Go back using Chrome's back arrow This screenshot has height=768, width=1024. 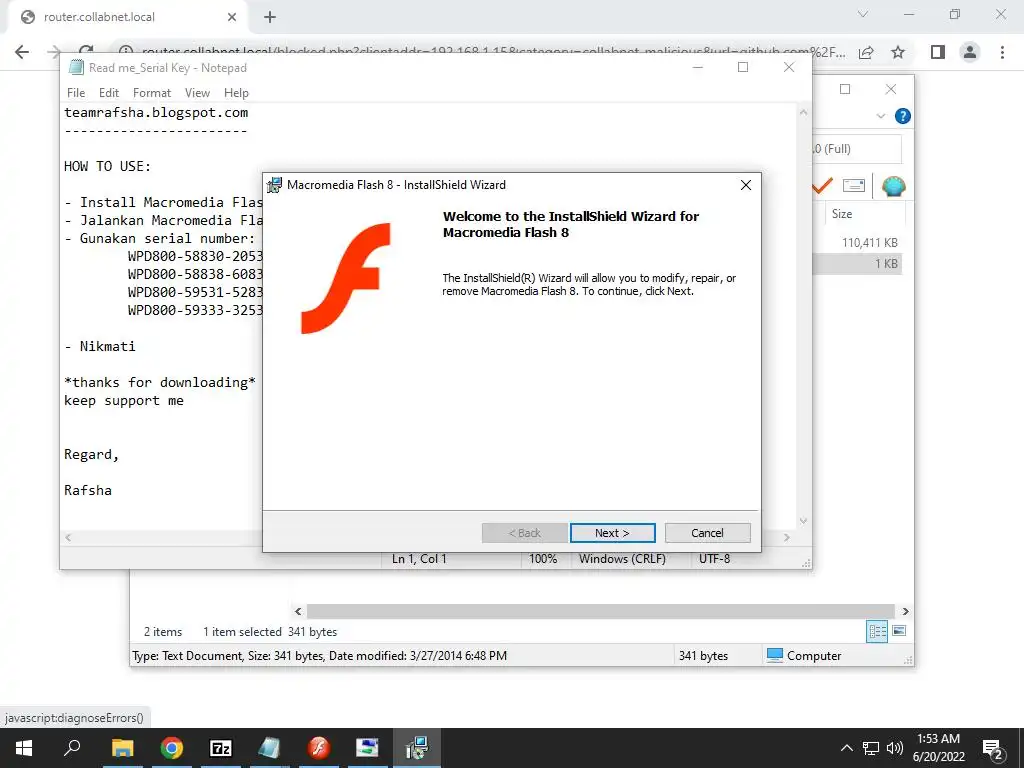point(22,52)
